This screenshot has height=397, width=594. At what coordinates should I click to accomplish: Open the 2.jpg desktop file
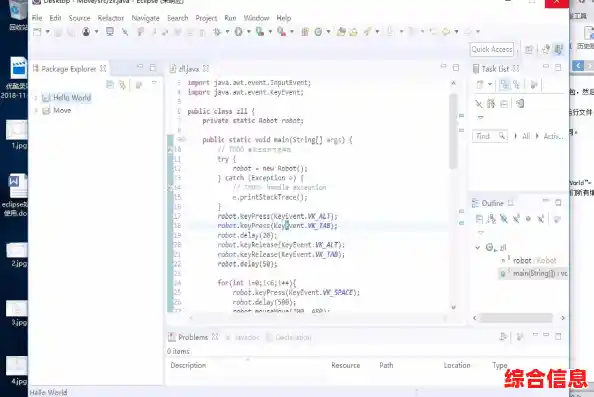[17, 256]
